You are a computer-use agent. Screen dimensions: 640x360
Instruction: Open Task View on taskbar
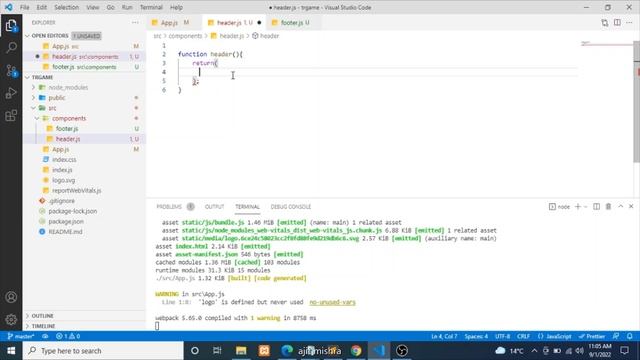click(x=217, y=351)
